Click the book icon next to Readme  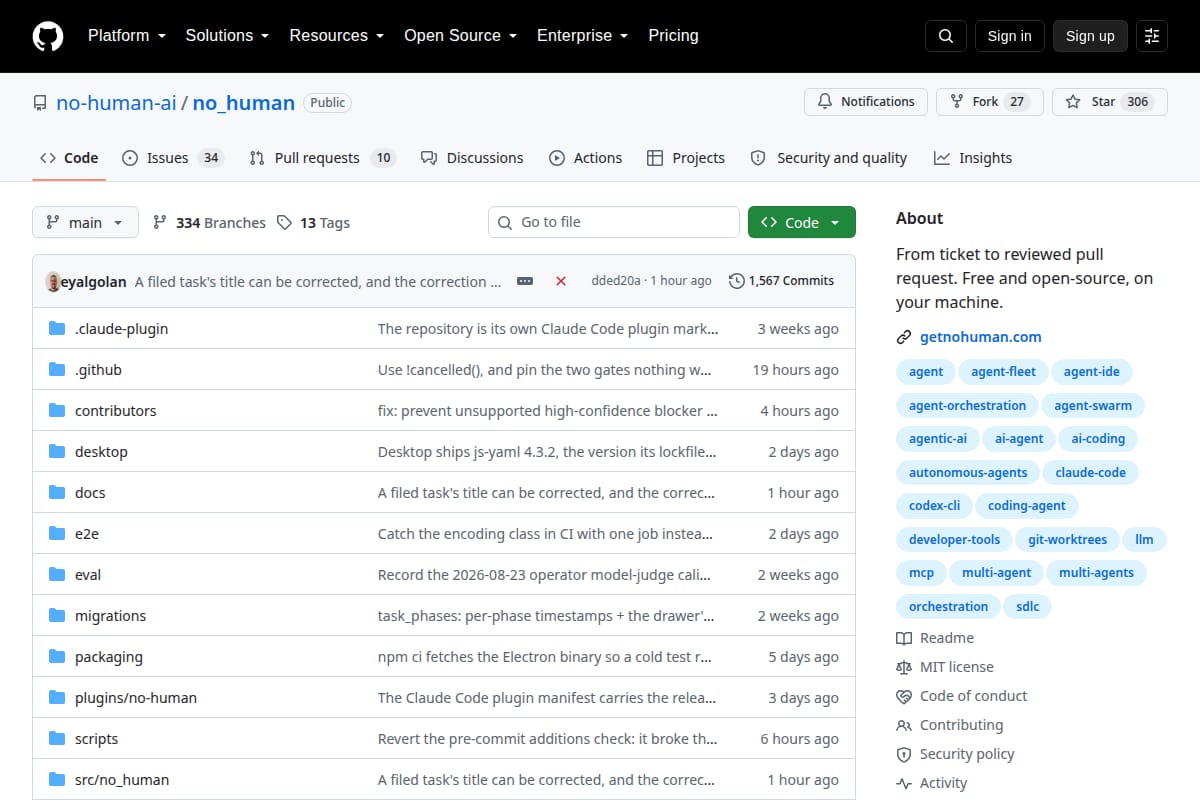pos(904,638)
